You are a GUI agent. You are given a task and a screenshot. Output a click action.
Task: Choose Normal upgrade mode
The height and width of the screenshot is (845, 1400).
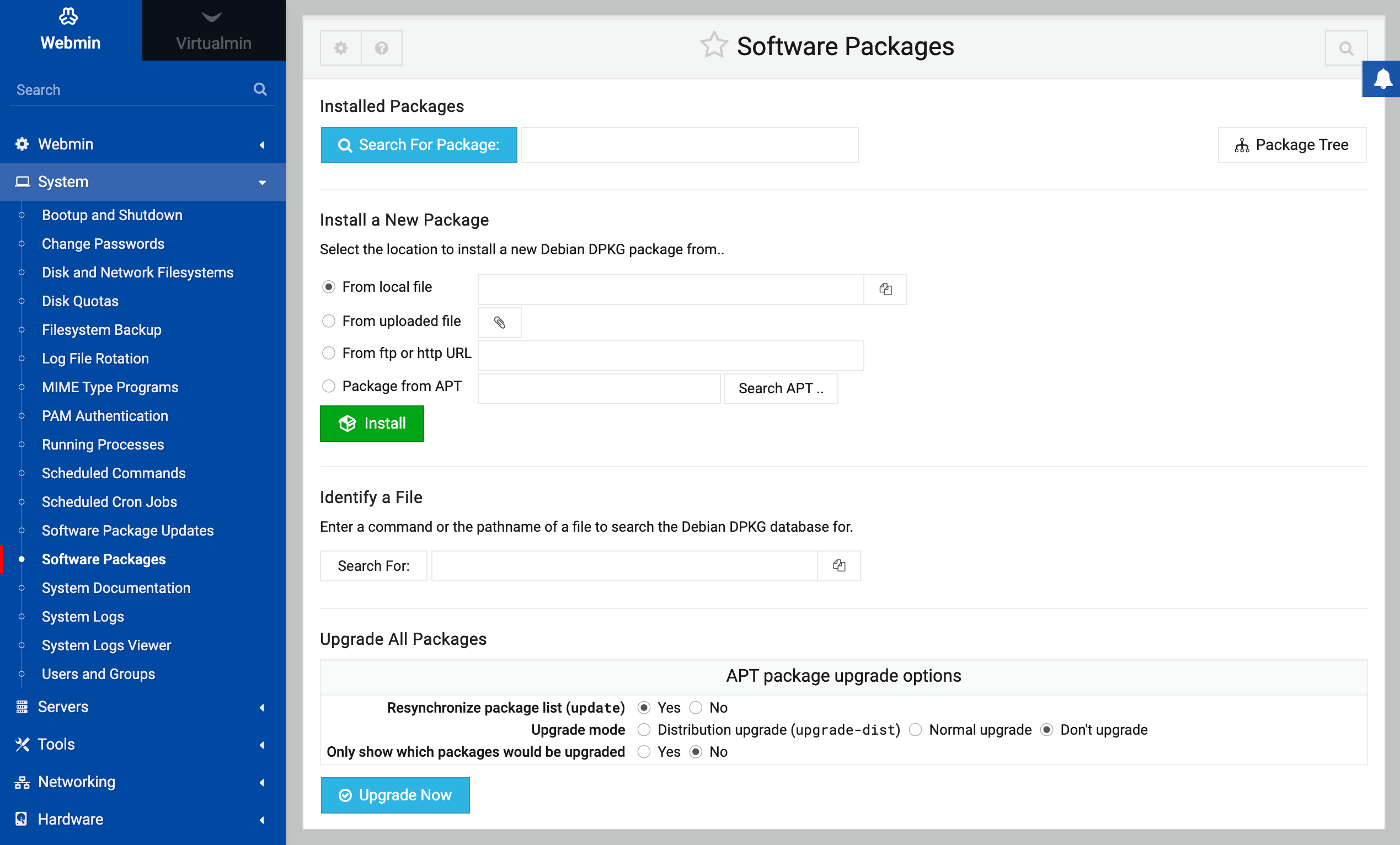915,730
